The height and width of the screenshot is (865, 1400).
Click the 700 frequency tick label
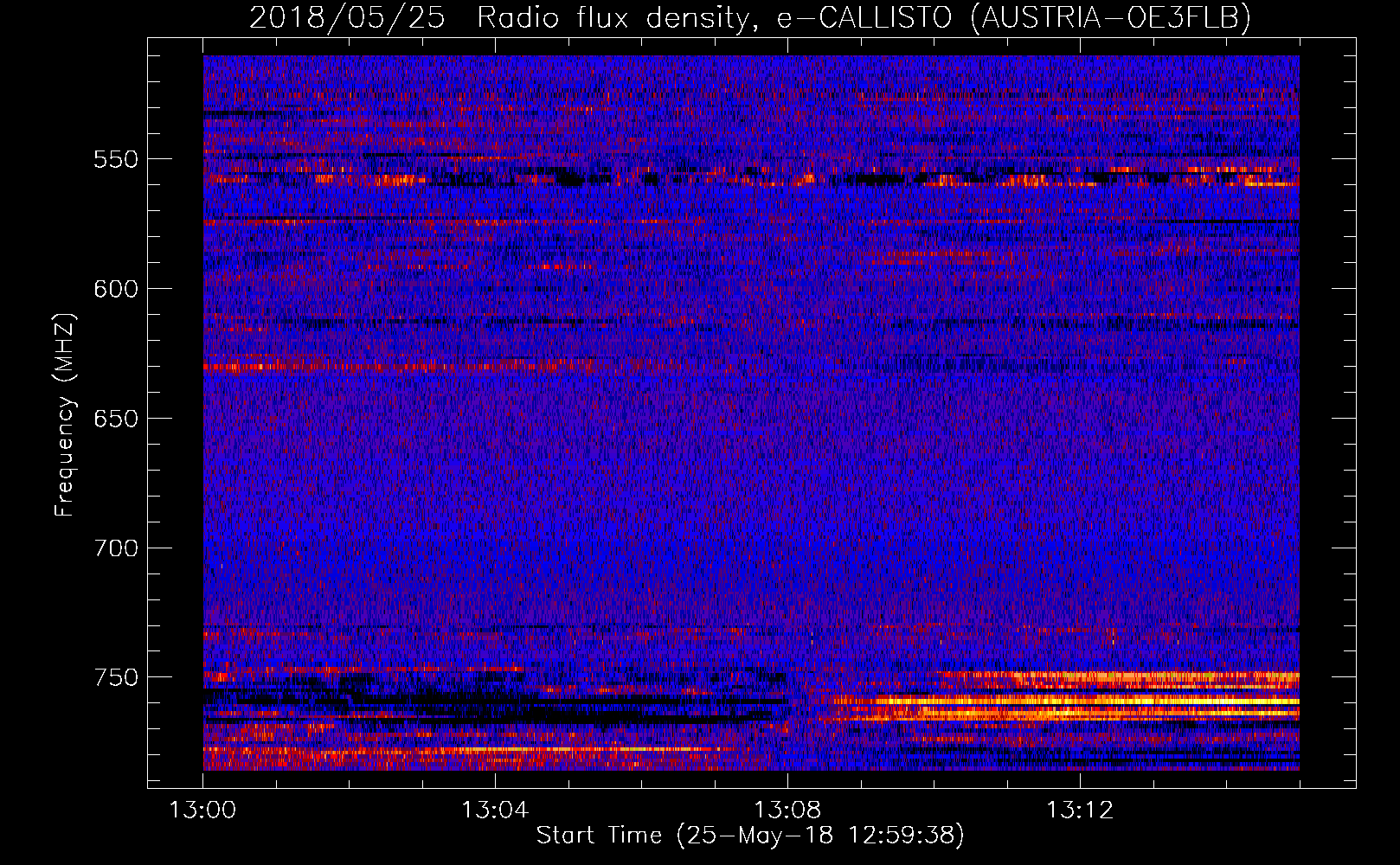[116, 548]
